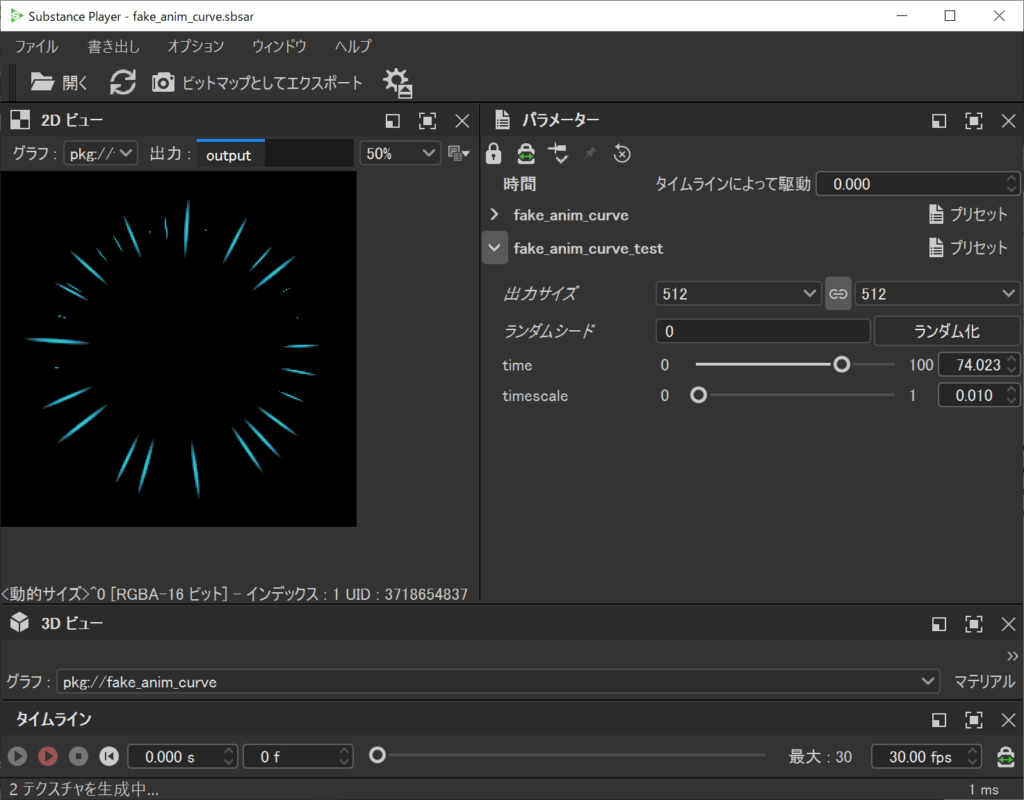Toggle the output size ratio link

click(x=838, y=294)
